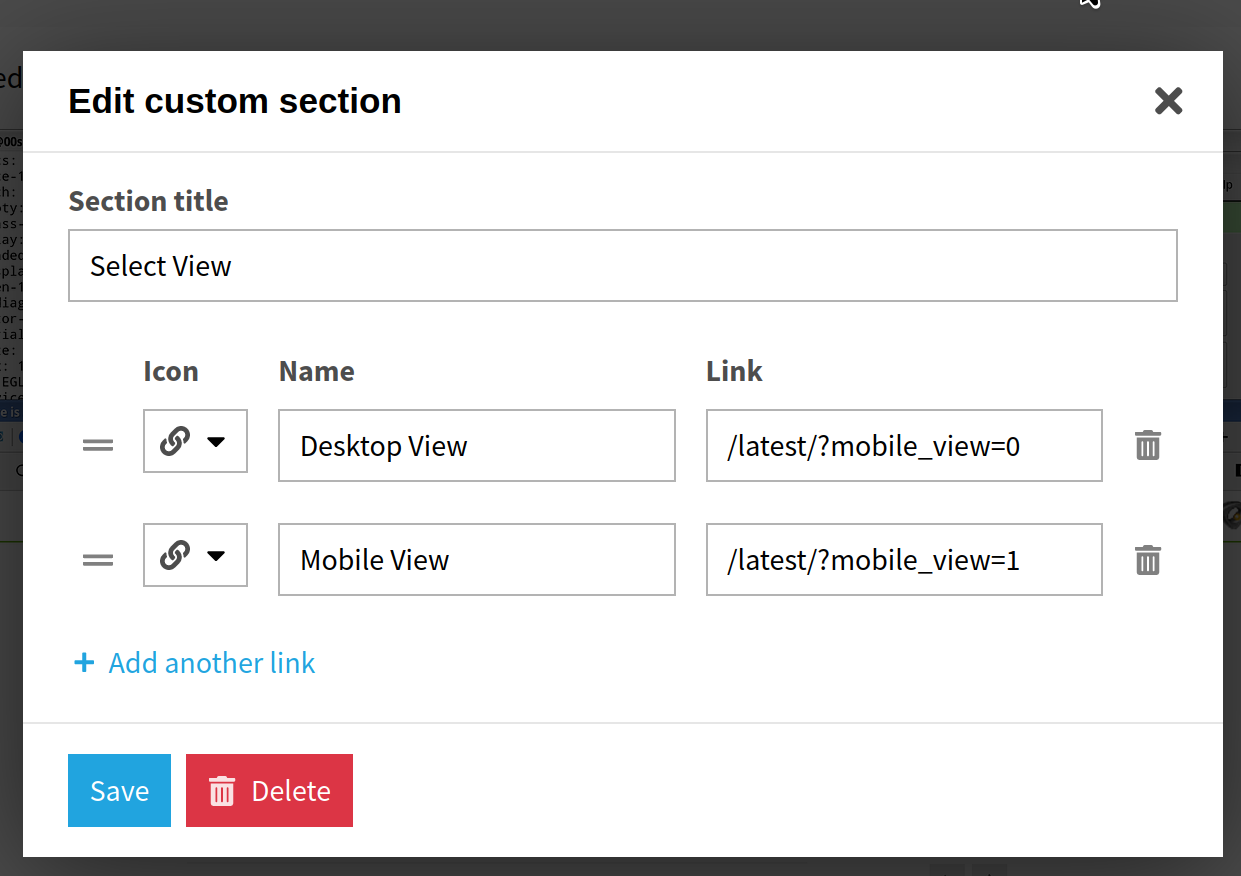Click the red Delete button
Image resolution: width=1241 pixels, height=876 pixels.
click(269, 790)
